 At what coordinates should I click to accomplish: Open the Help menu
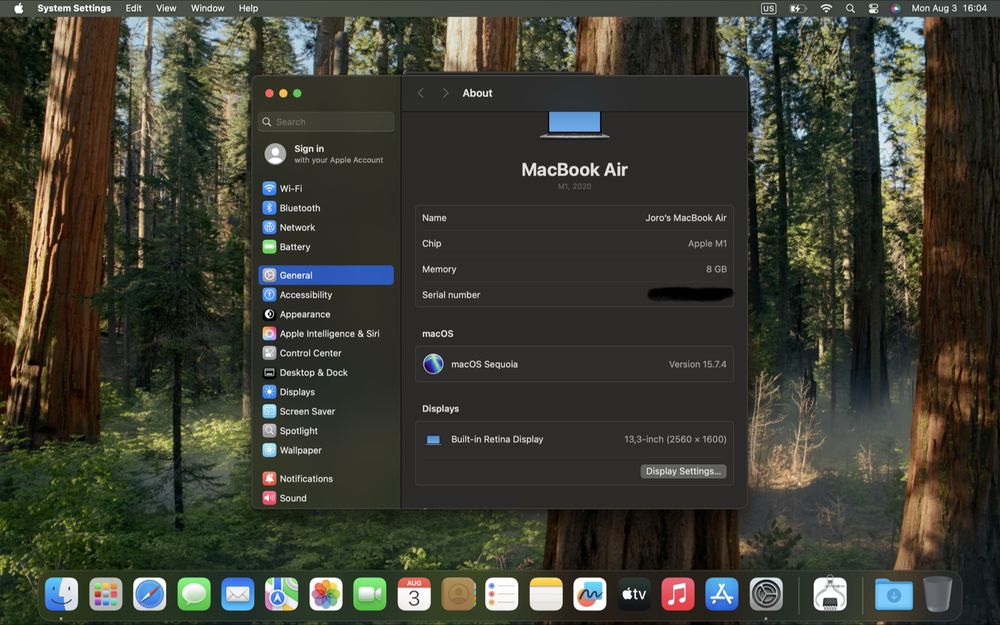point(248,8)
